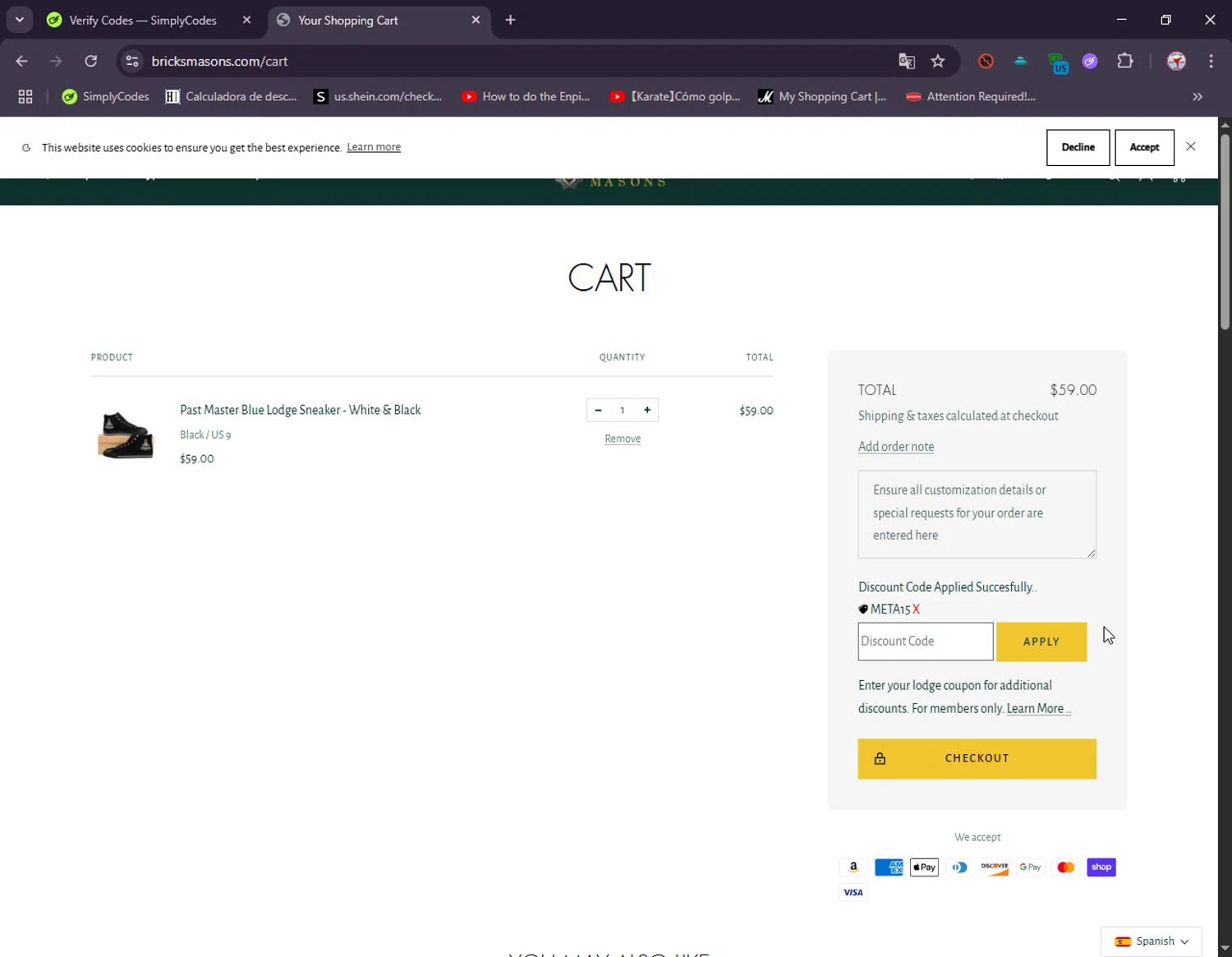This screenshot has width=1232, height=957.
Task: Click the Visa payment icon
Action: click(853, 892)
